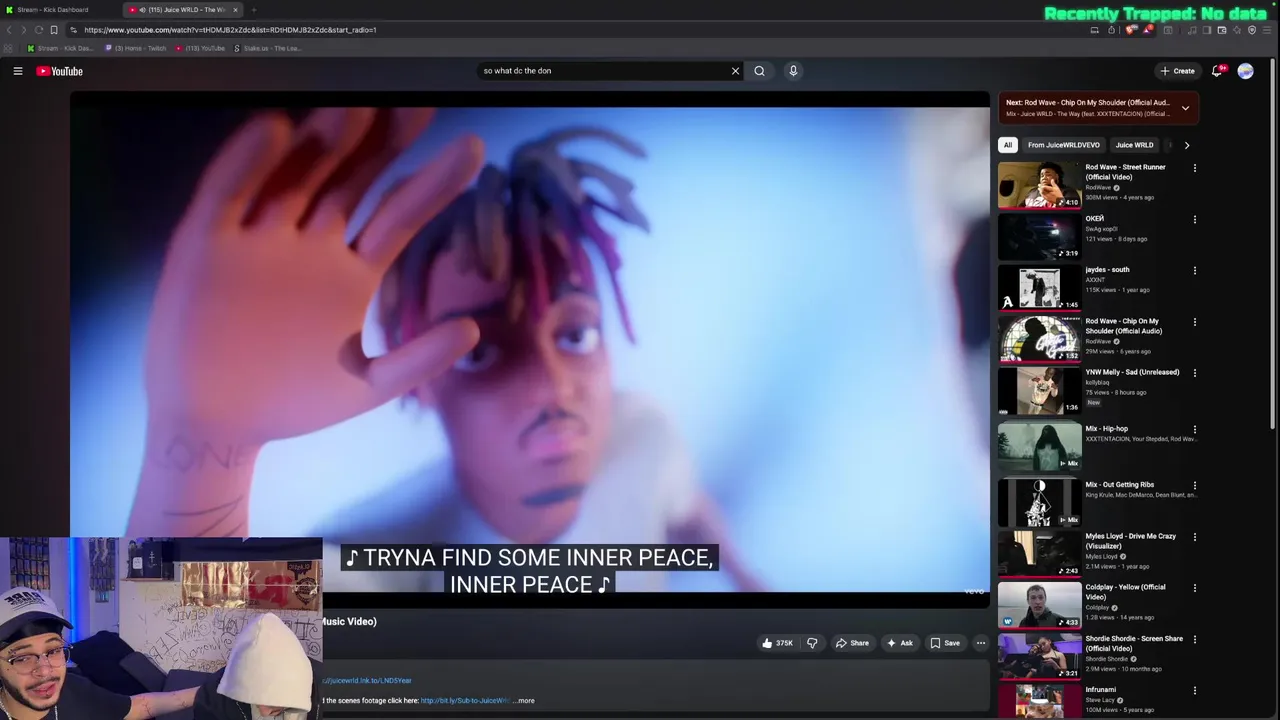Expand the Next up mix playlist panel
Viewport: 1280px width, 720px height.
(1185, 108)
